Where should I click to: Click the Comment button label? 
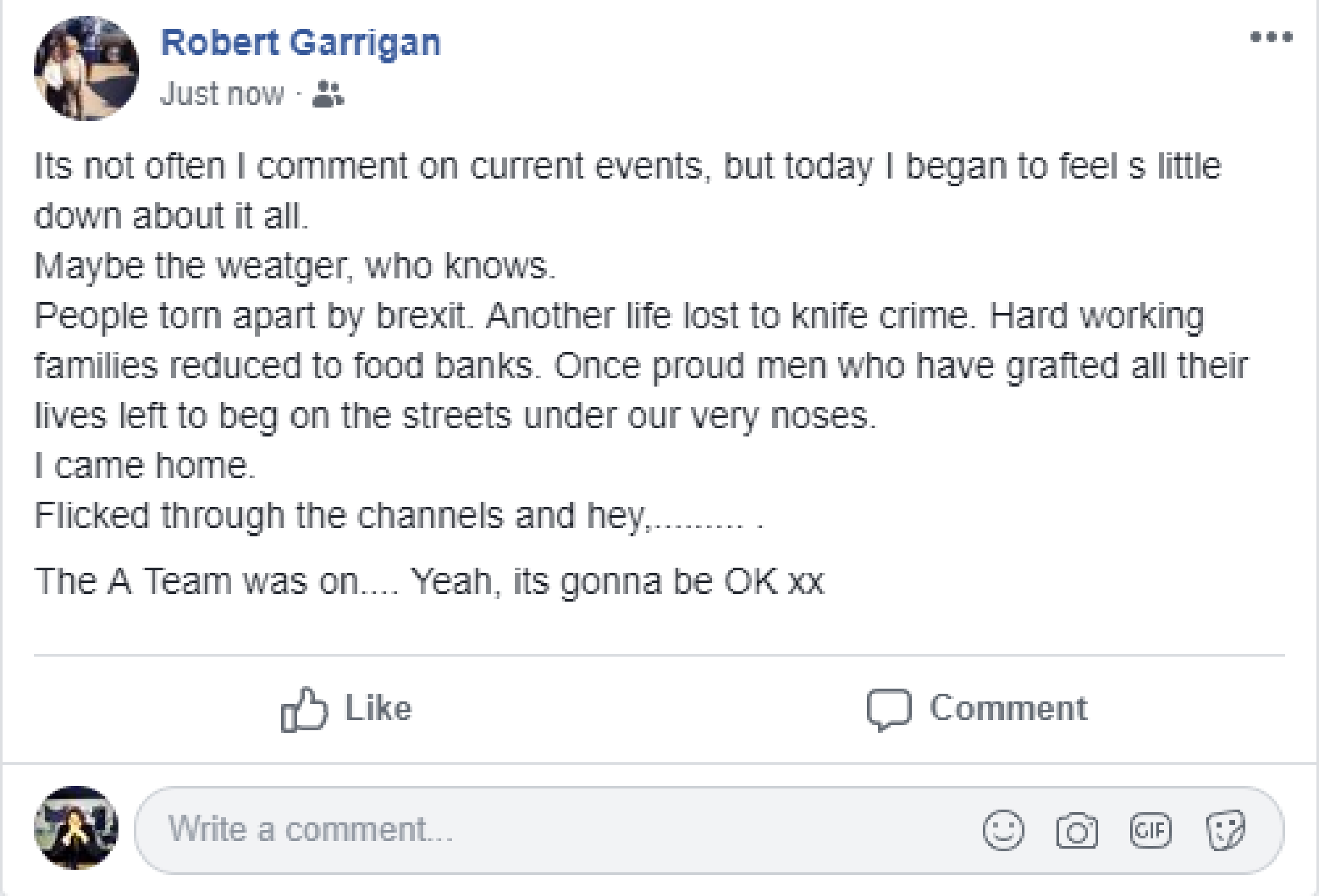tap(1008, 708)
